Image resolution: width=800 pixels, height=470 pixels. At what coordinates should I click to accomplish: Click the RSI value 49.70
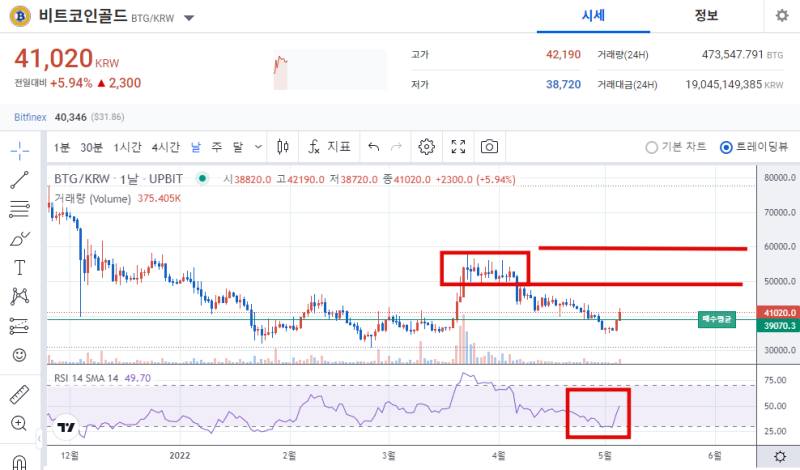click(x=138, y=378)
